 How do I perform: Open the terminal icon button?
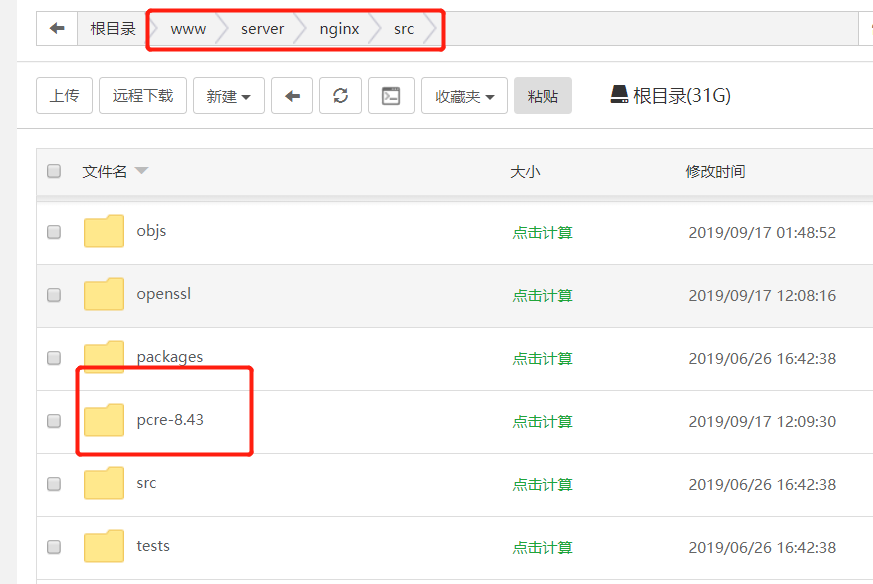391,96
